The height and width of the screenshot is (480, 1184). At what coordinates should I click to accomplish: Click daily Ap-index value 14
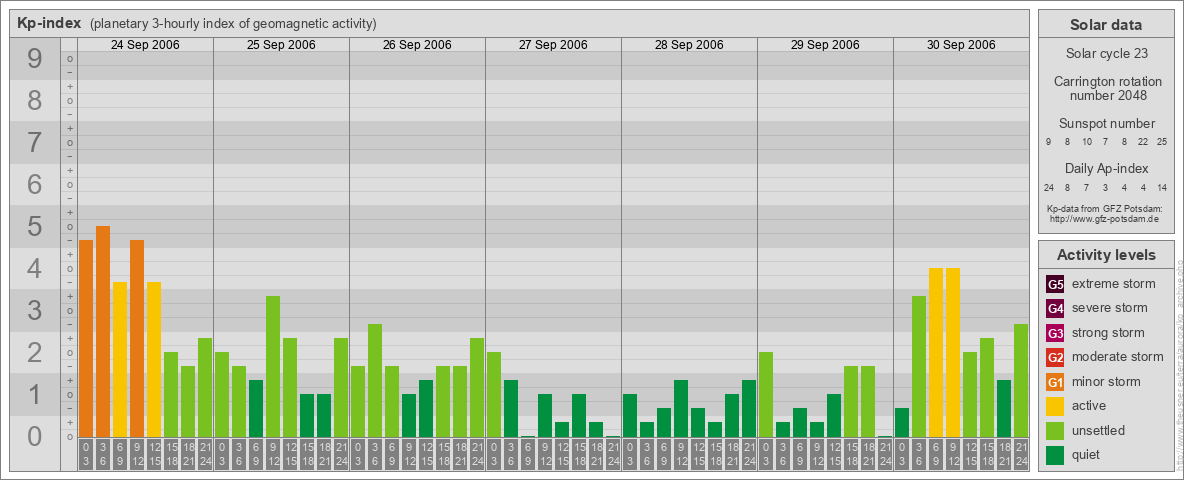pyautogui.click(x=1162, y=187)
